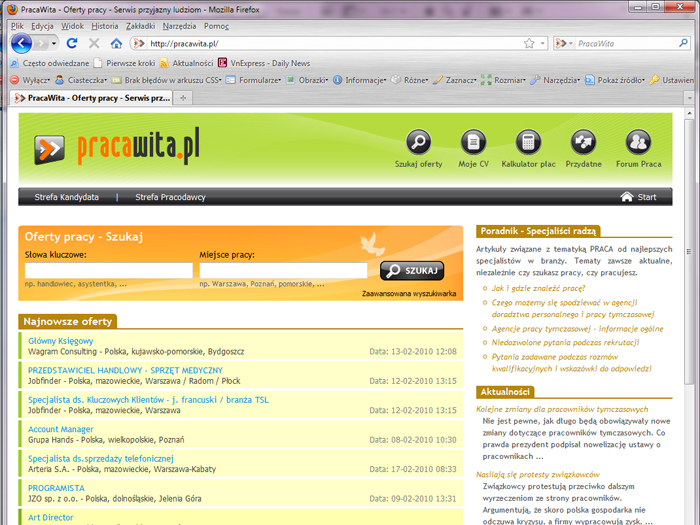Select the PracaWita - Oferty pracy tab
700x525 pixels.
point(92,98)
